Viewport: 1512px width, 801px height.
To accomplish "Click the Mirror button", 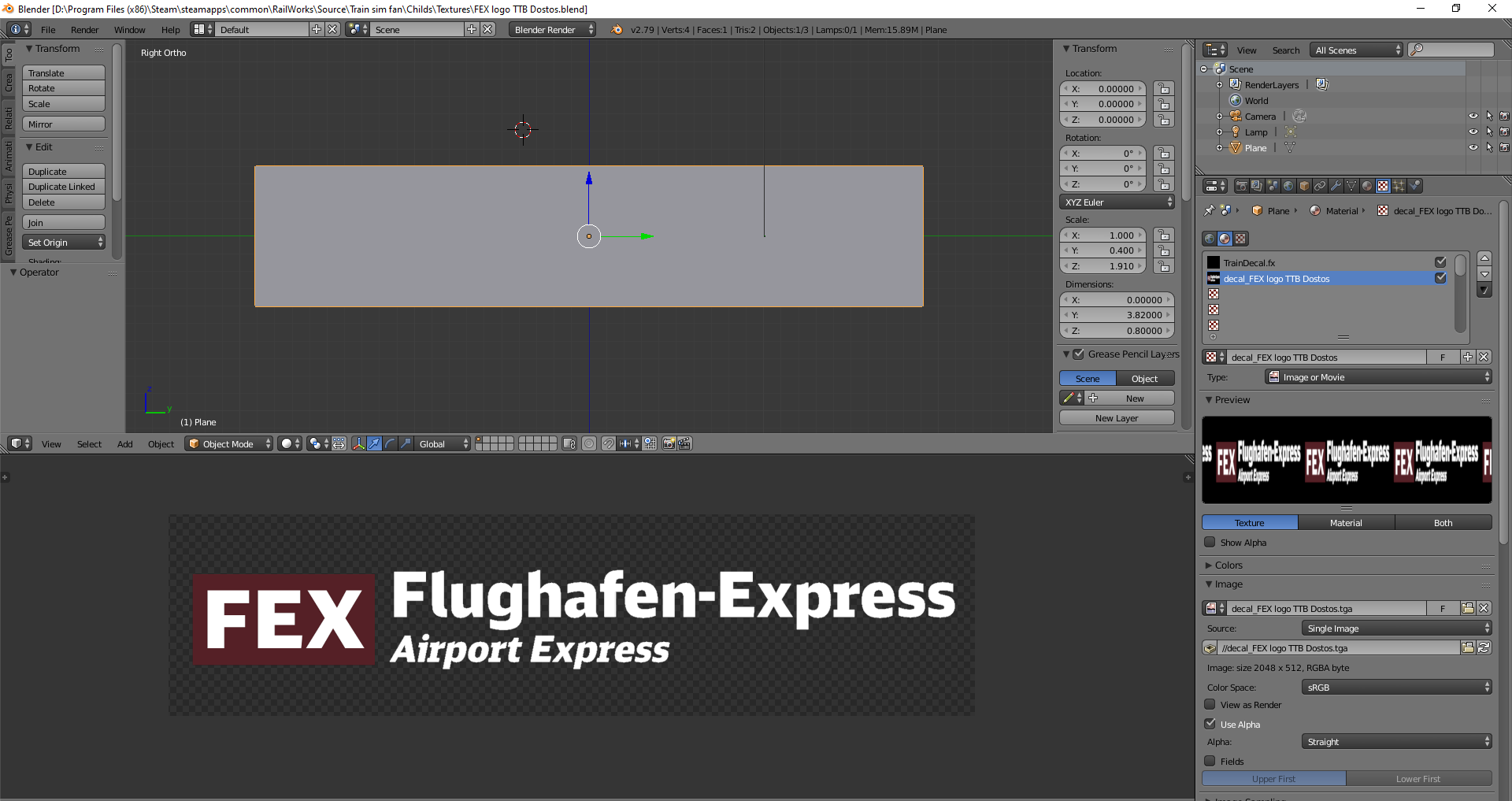I will click(x=64, y=124).
